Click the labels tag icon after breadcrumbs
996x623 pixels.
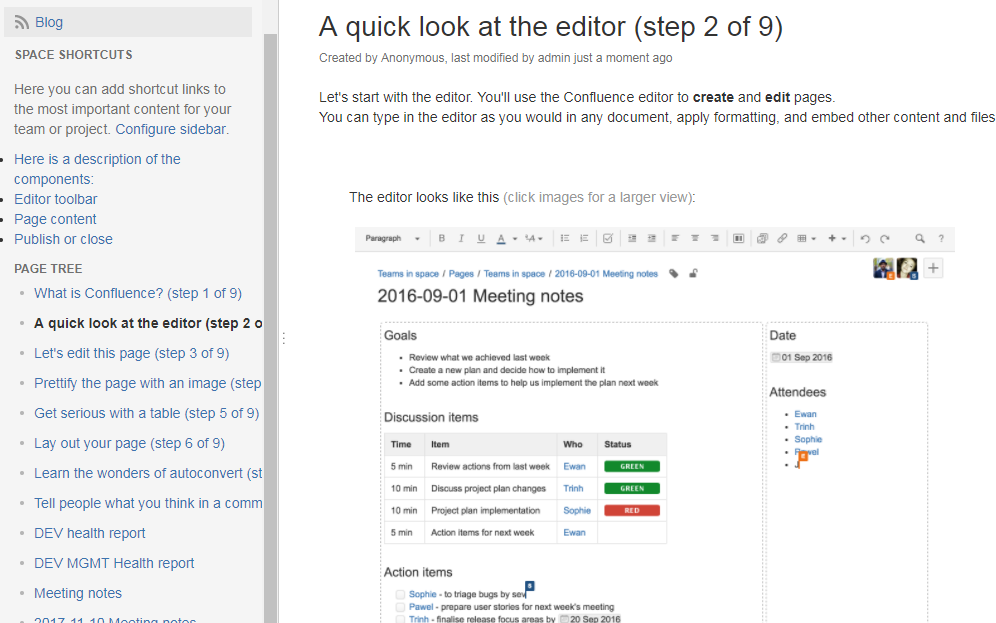(674, 274)
